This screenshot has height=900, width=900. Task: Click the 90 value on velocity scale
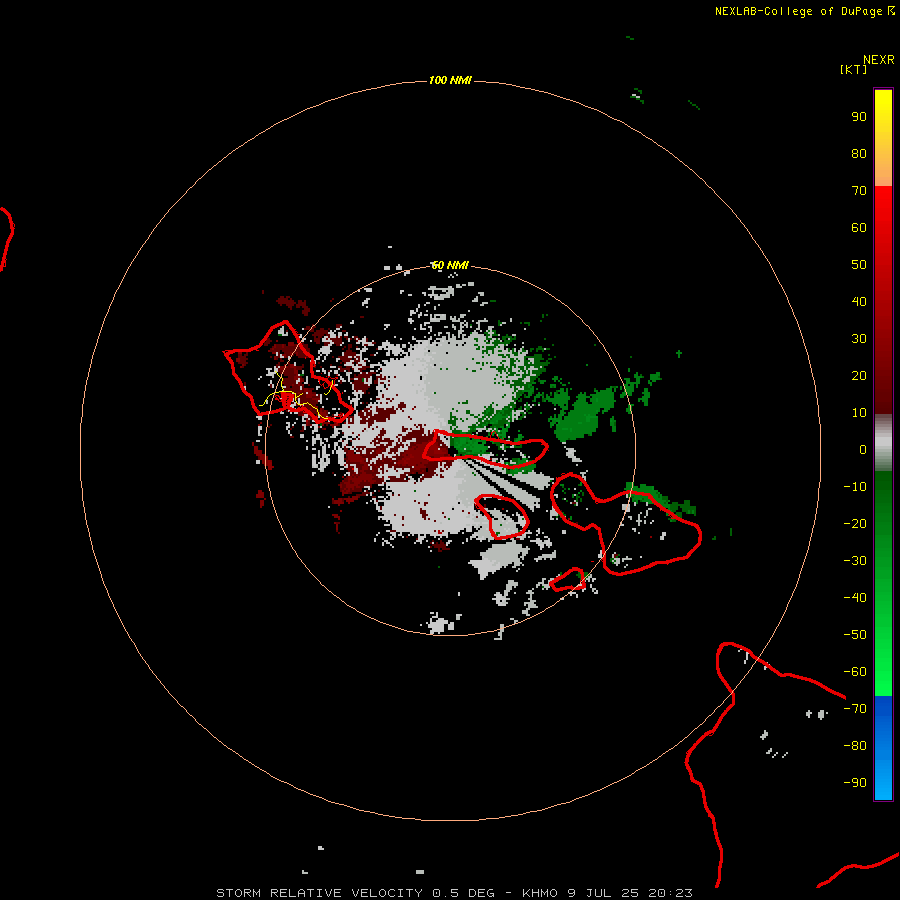[859, 117]
